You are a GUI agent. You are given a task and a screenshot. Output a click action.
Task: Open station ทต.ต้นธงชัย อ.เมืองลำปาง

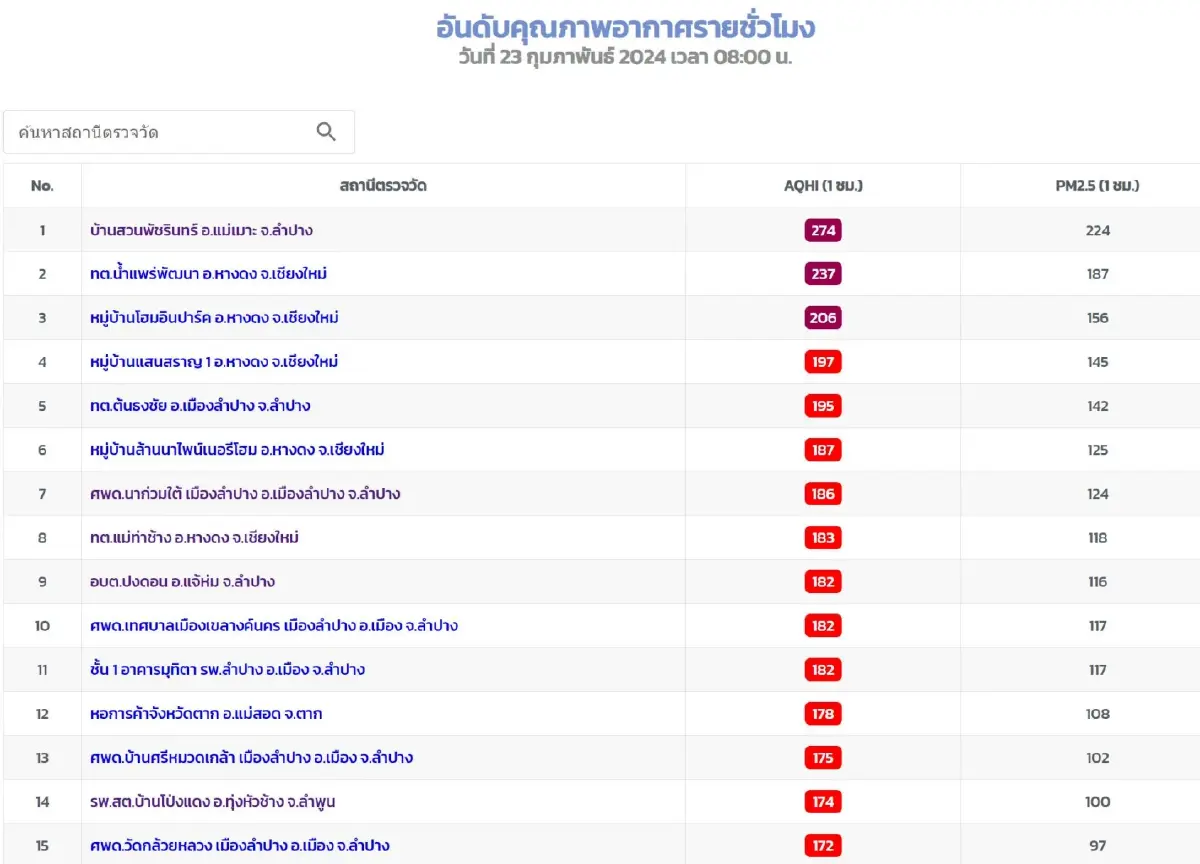(200, 406)
